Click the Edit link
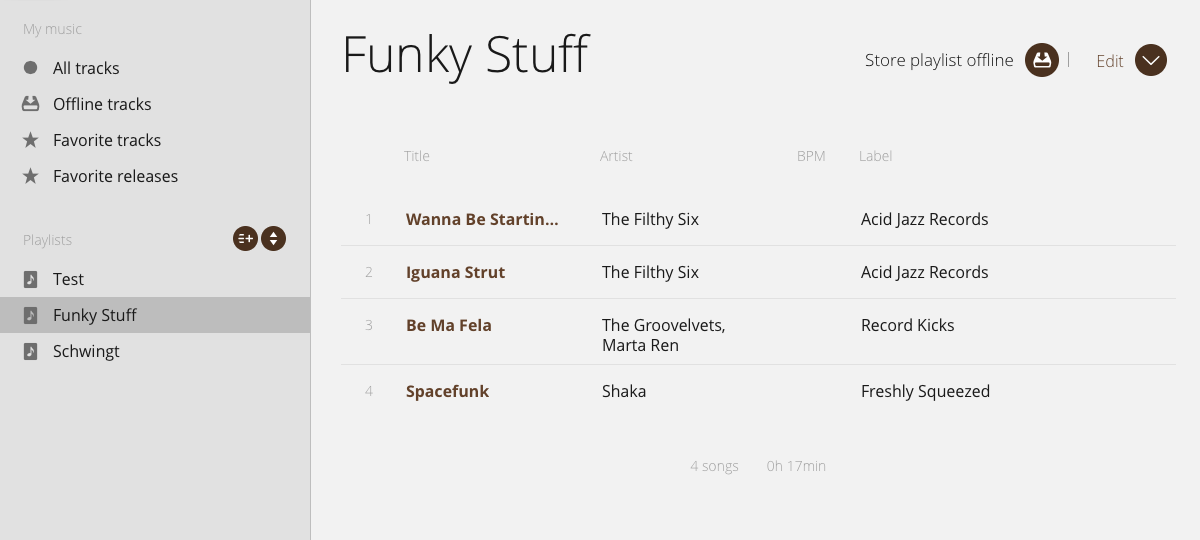This screenshot has height=540, width=1200. pyautogui.click(x=1110, y=61)
